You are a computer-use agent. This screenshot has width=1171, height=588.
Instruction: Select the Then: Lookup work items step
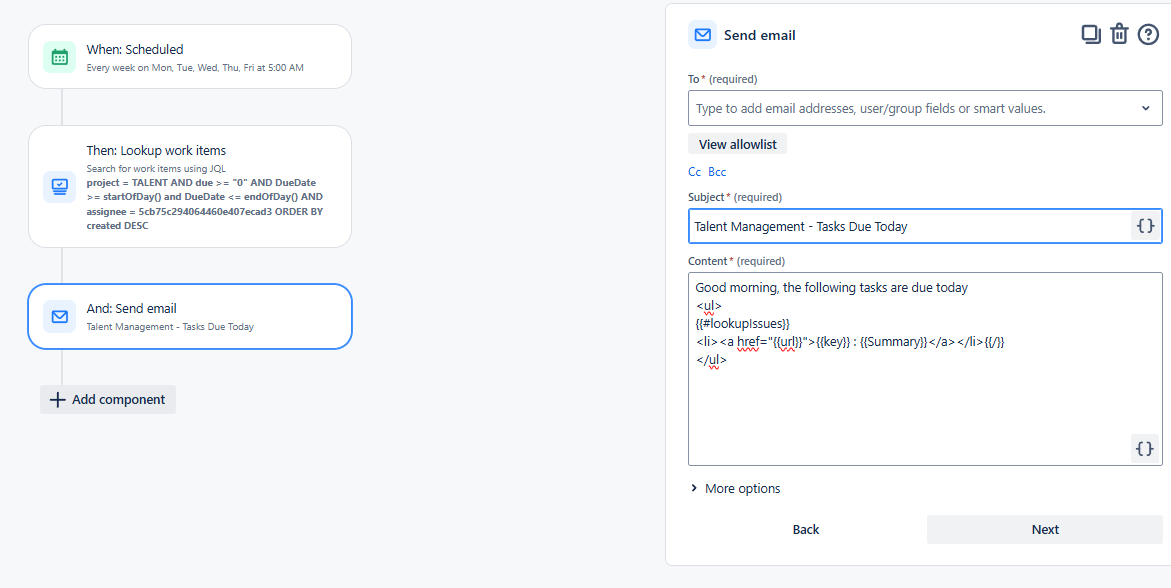click(190, 186)
